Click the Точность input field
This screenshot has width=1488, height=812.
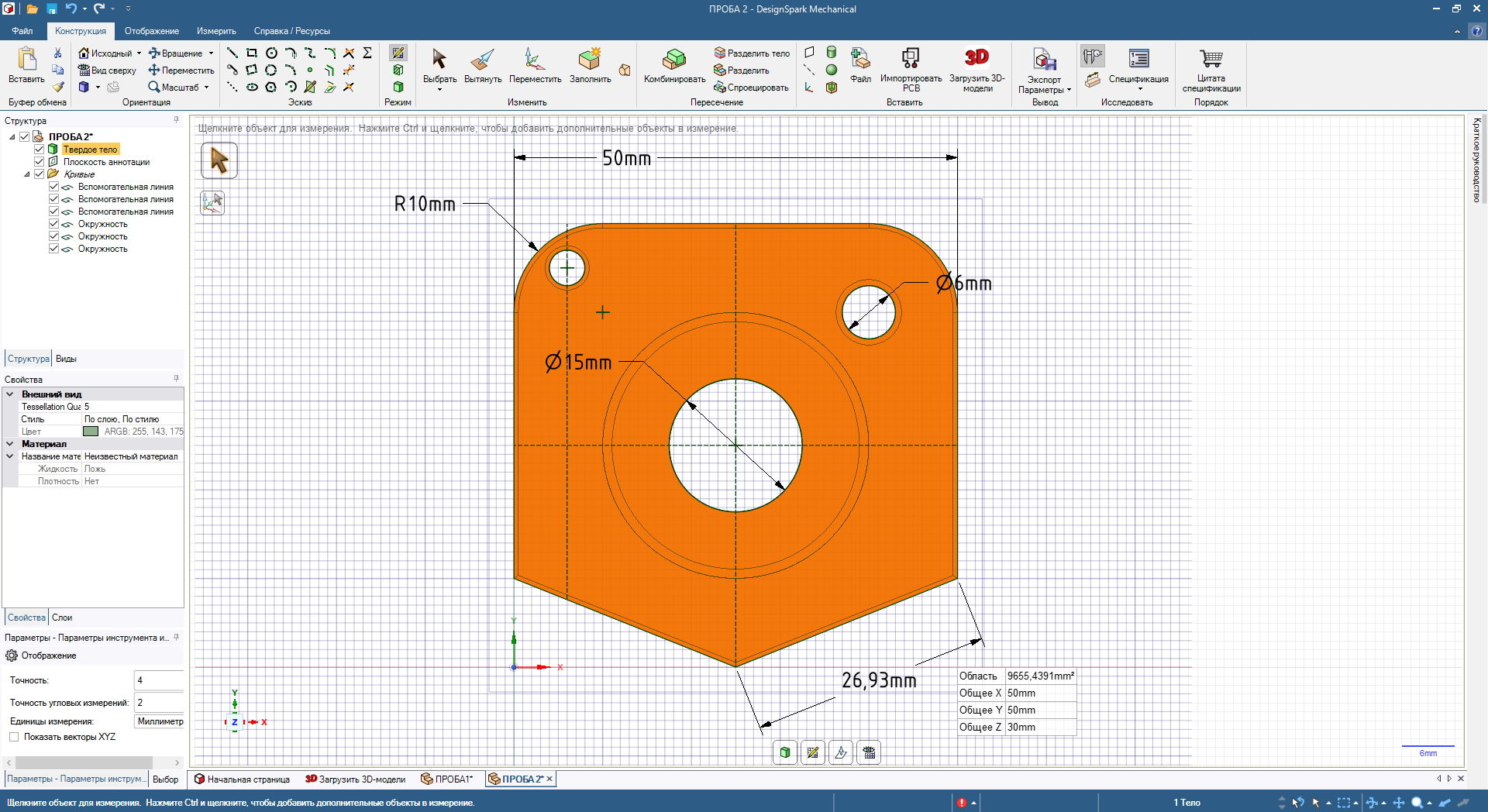click(159, 680)
